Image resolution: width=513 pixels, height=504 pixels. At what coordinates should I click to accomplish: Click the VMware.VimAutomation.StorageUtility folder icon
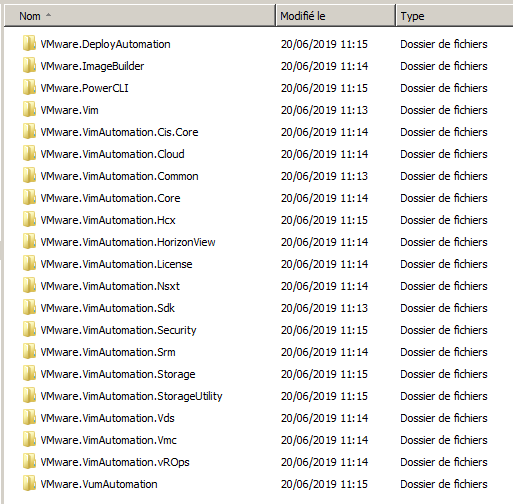(x=29, y=396)
